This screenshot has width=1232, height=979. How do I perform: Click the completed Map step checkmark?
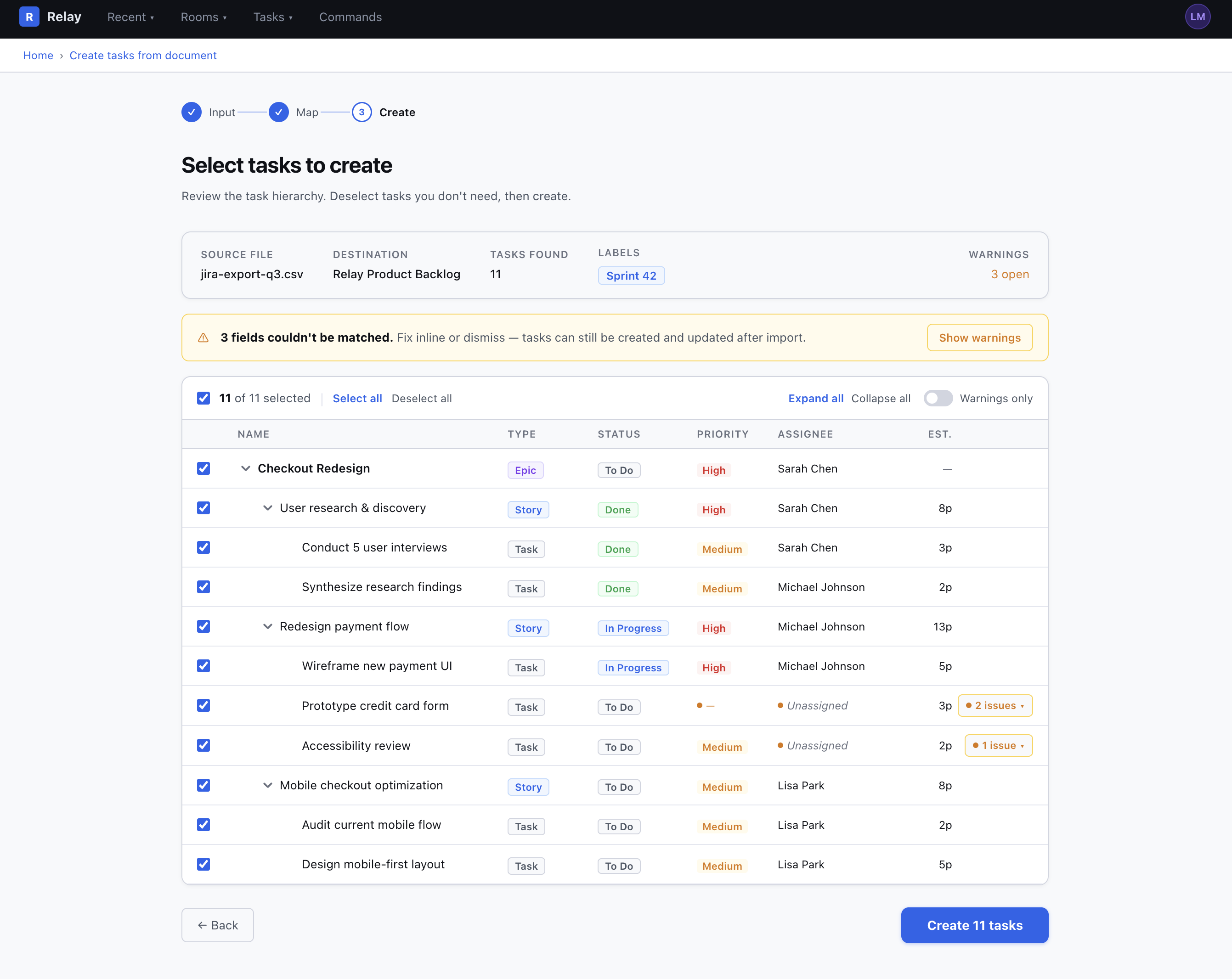pyautogui.click(x=279, y=112)
